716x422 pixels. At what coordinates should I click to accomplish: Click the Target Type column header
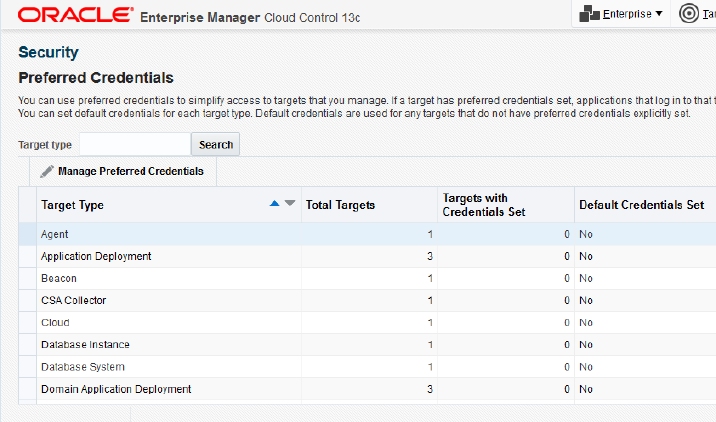pos(169,205)
